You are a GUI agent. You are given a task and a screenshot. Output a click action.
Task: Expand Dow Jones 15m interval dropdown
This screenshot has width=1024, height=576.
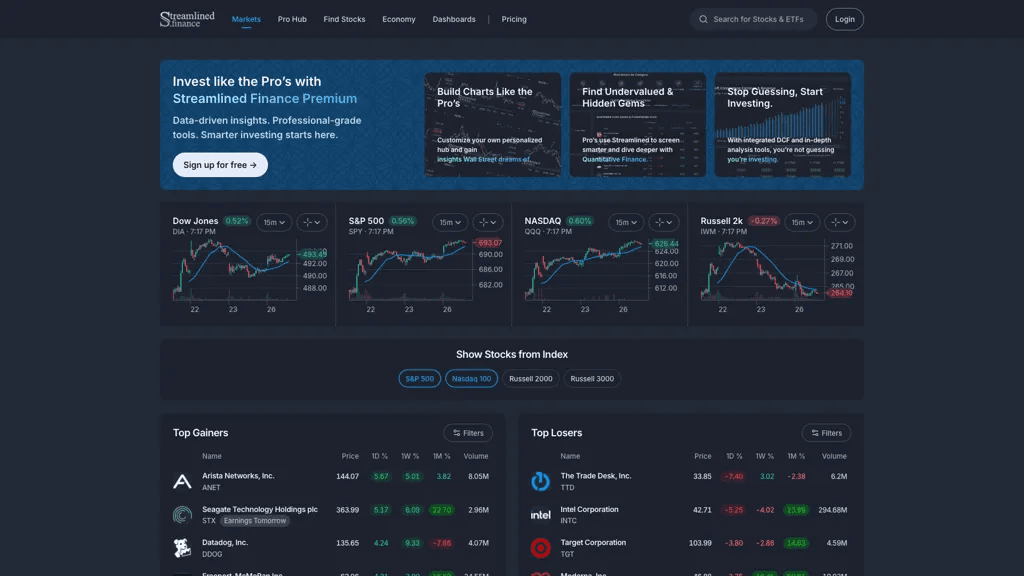(274, 222)
